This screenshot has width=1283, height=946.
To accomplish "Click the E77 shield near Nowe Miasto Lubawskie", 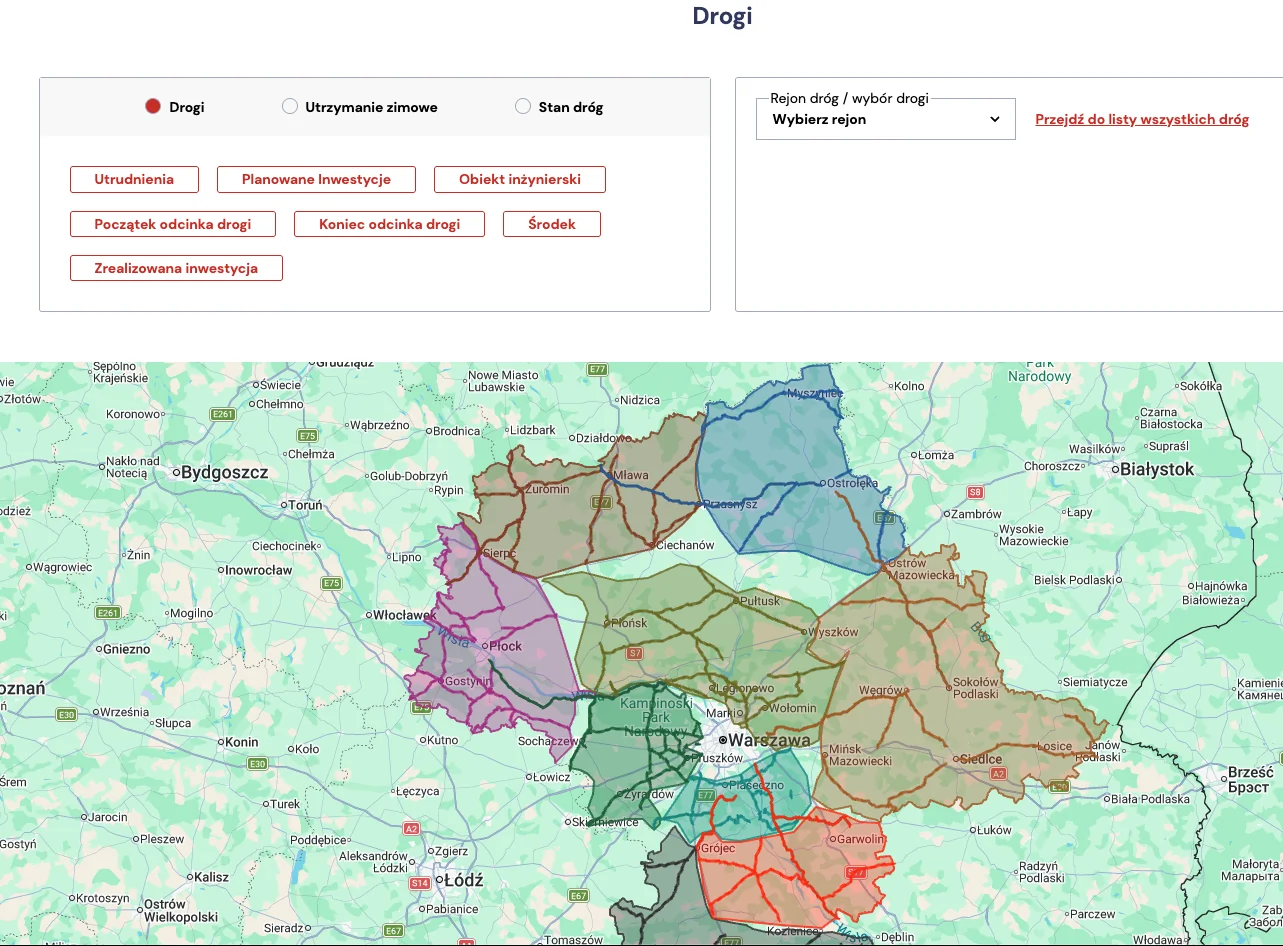I will coord(598,369).
